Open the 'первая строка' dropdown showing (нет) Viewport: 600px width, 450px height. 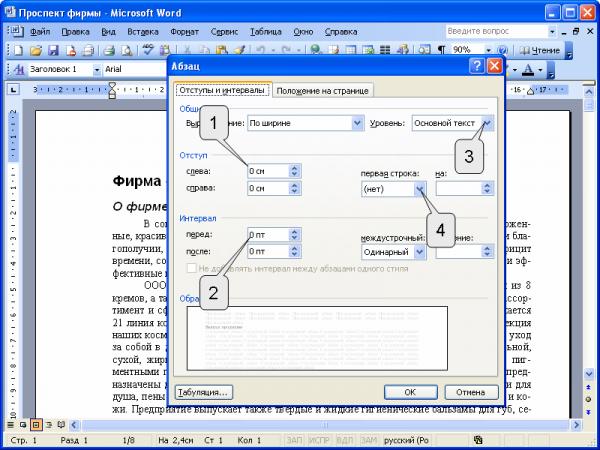420,189
